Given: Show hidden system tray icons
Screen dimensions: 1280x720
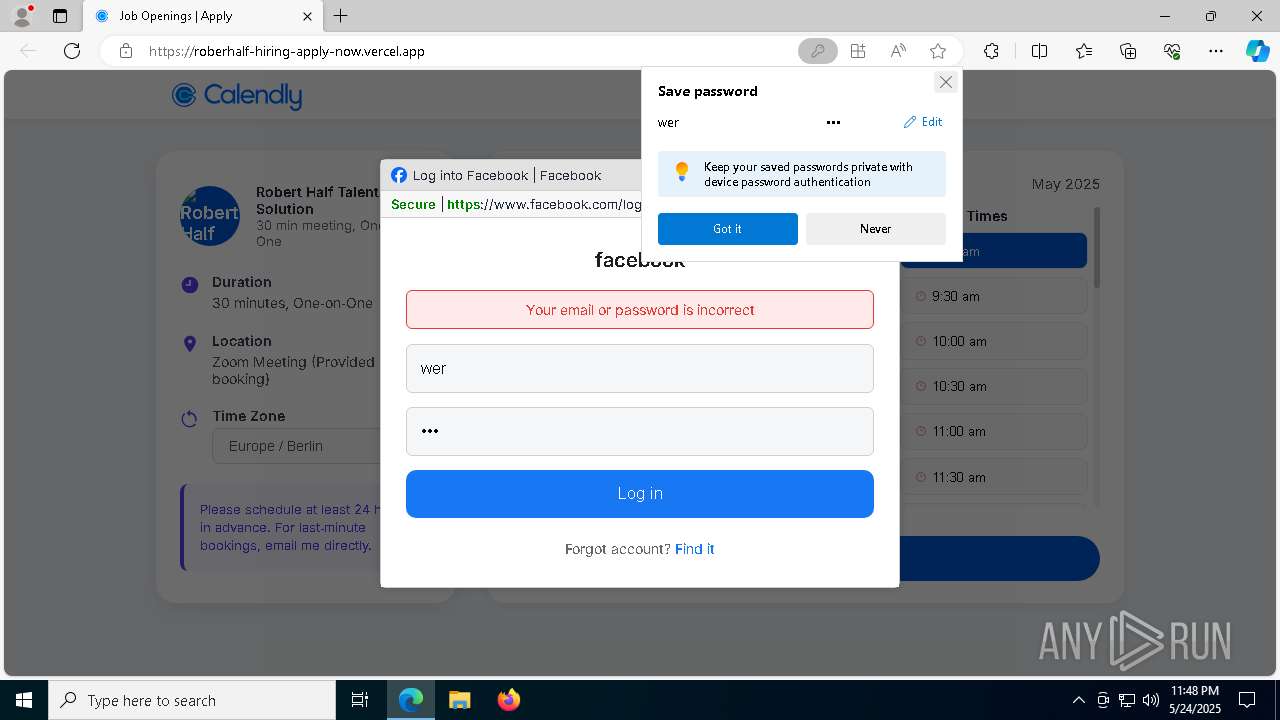Looking at the screenshot, I should (1078, 700).
